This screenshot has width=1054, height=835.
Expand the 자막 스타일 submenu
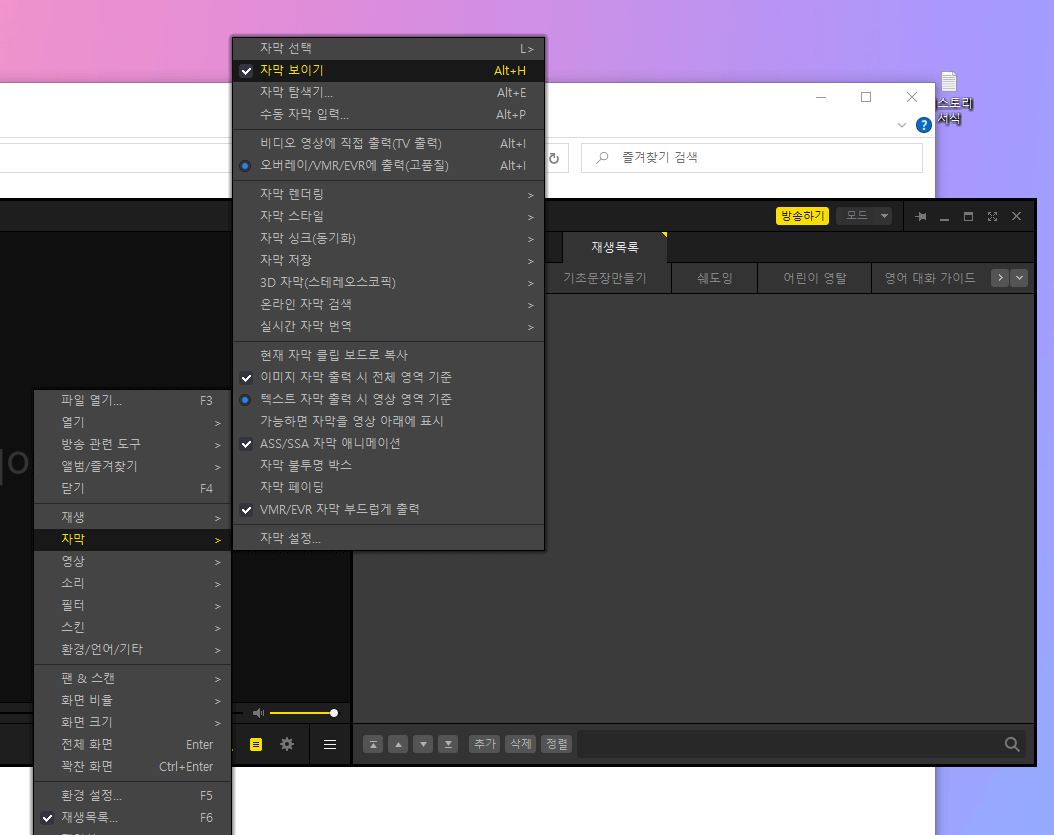click(300, 216)
